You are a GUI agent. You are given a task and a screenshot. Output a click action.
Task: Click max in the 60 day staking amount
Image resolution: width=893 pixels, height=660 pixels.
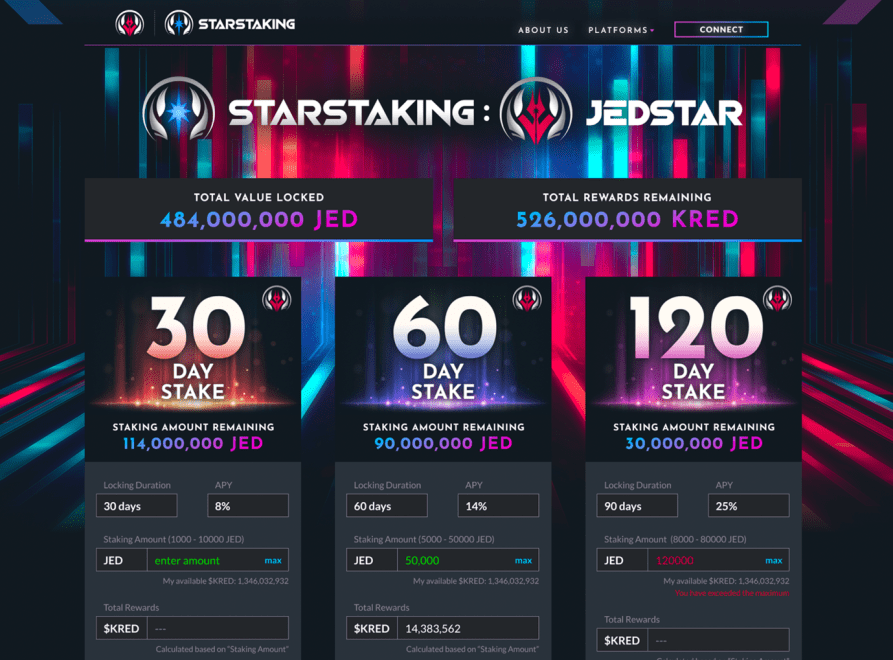point(523,561)
